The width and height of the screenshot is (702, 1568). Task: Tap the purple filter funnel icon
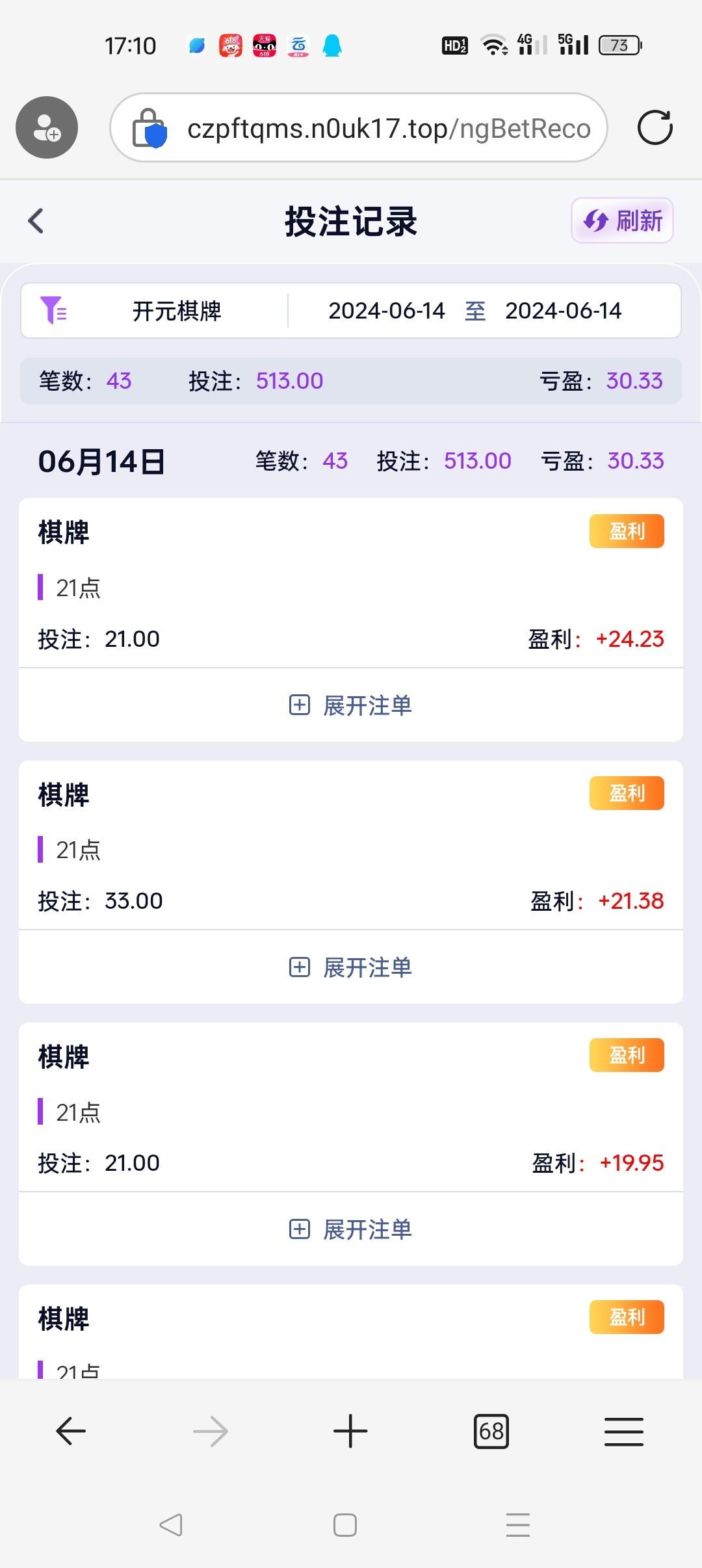click(53, 310)
